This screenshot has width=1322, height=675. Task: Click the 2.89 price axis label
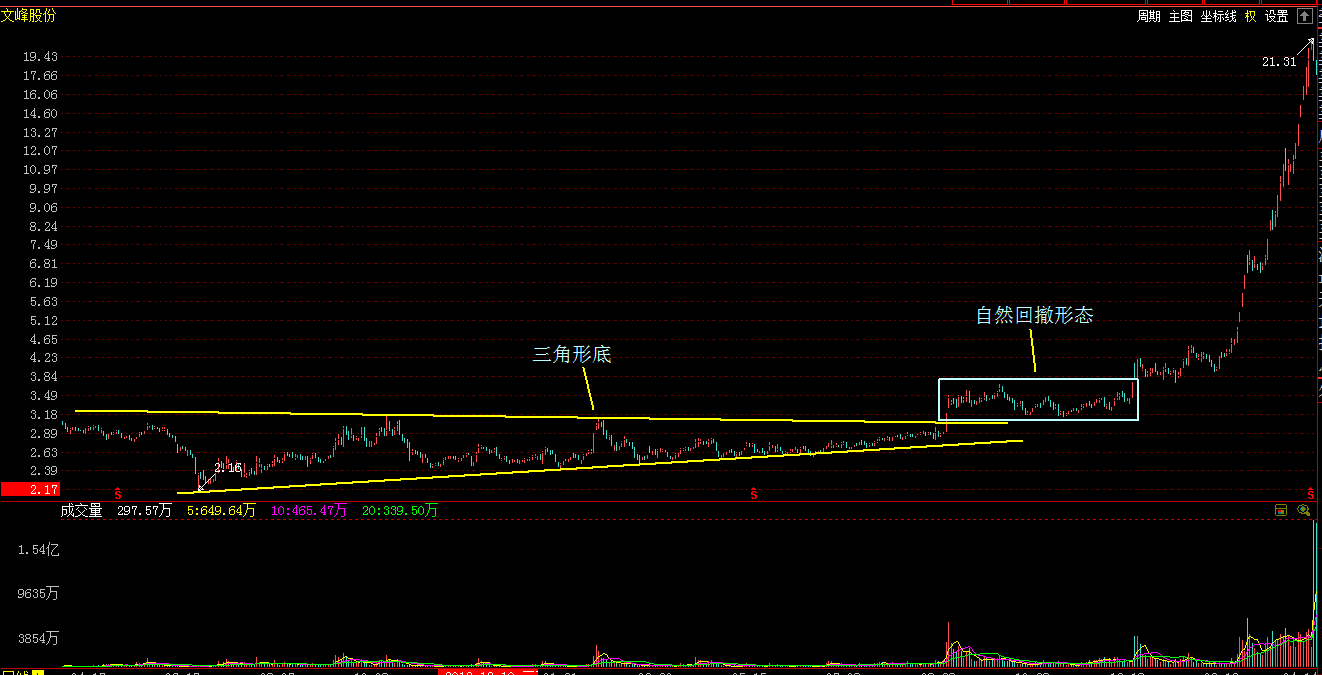(43, 434)
